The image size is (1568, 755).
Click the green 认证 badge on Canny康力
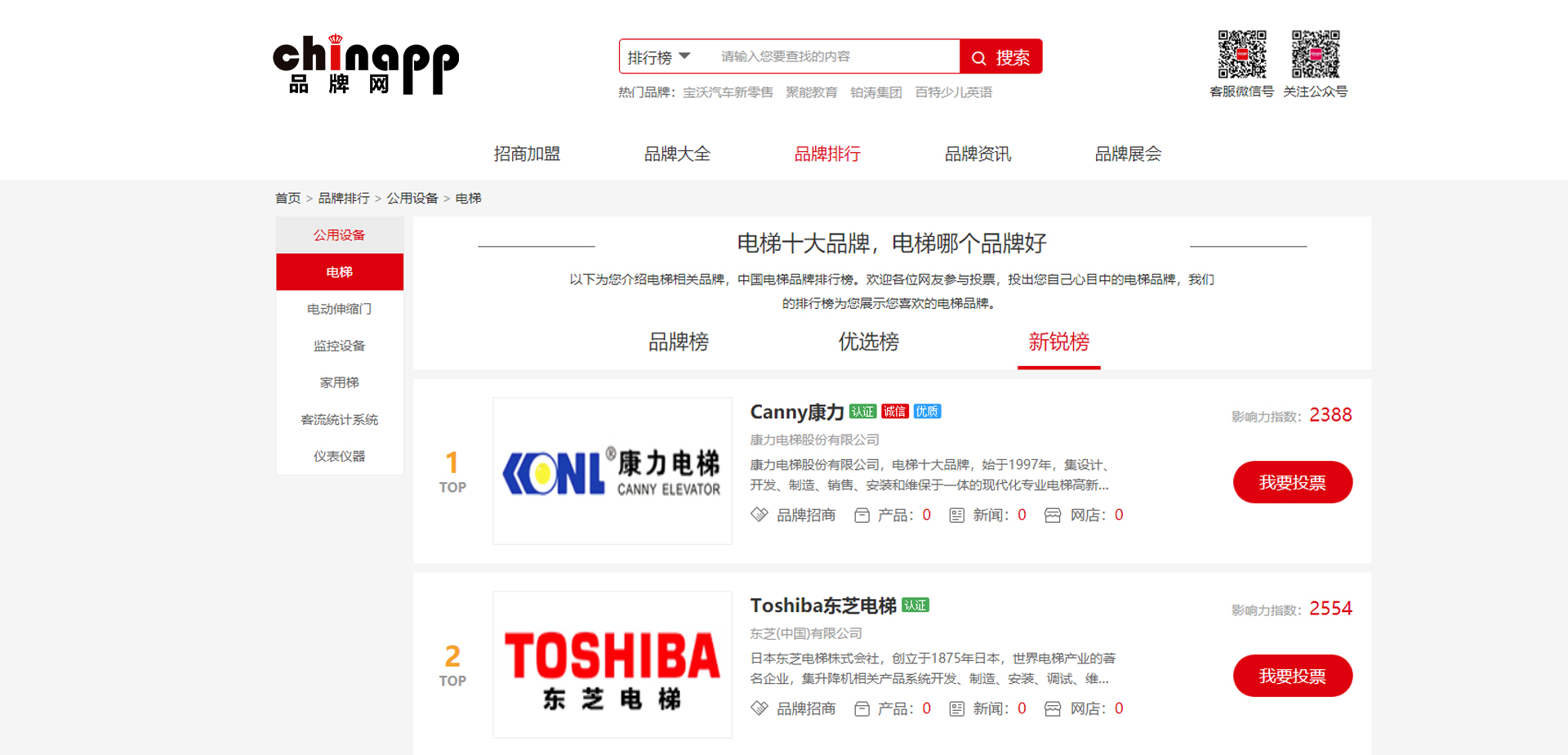[x=862, y=411]
